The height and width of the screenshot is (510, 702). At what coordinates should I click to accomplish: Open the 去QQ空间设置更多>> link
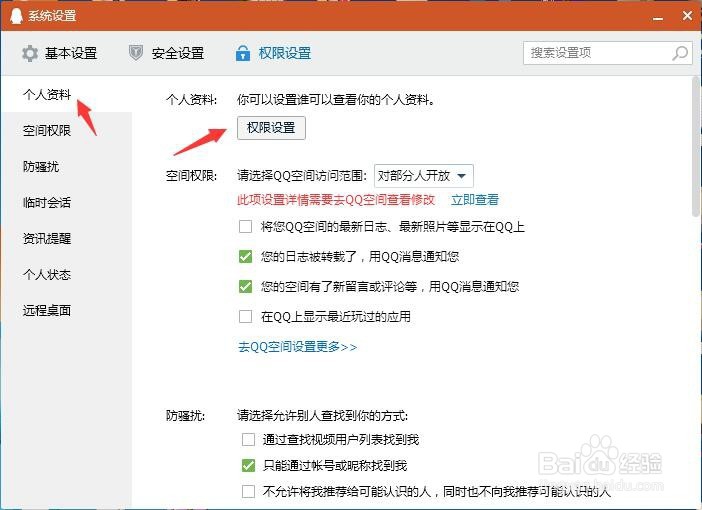297,347
